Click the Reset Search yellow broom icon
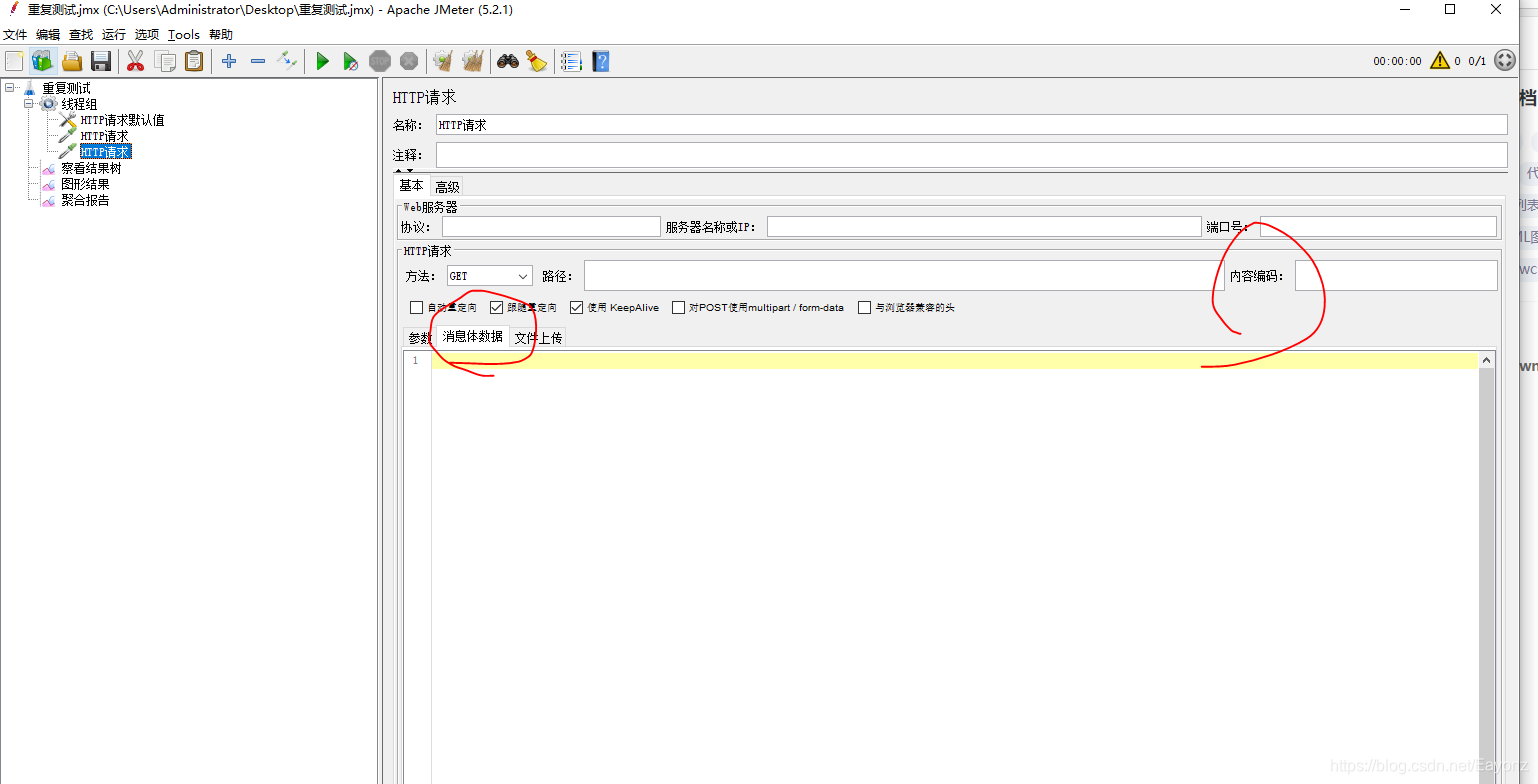 [x=537, y=61]
